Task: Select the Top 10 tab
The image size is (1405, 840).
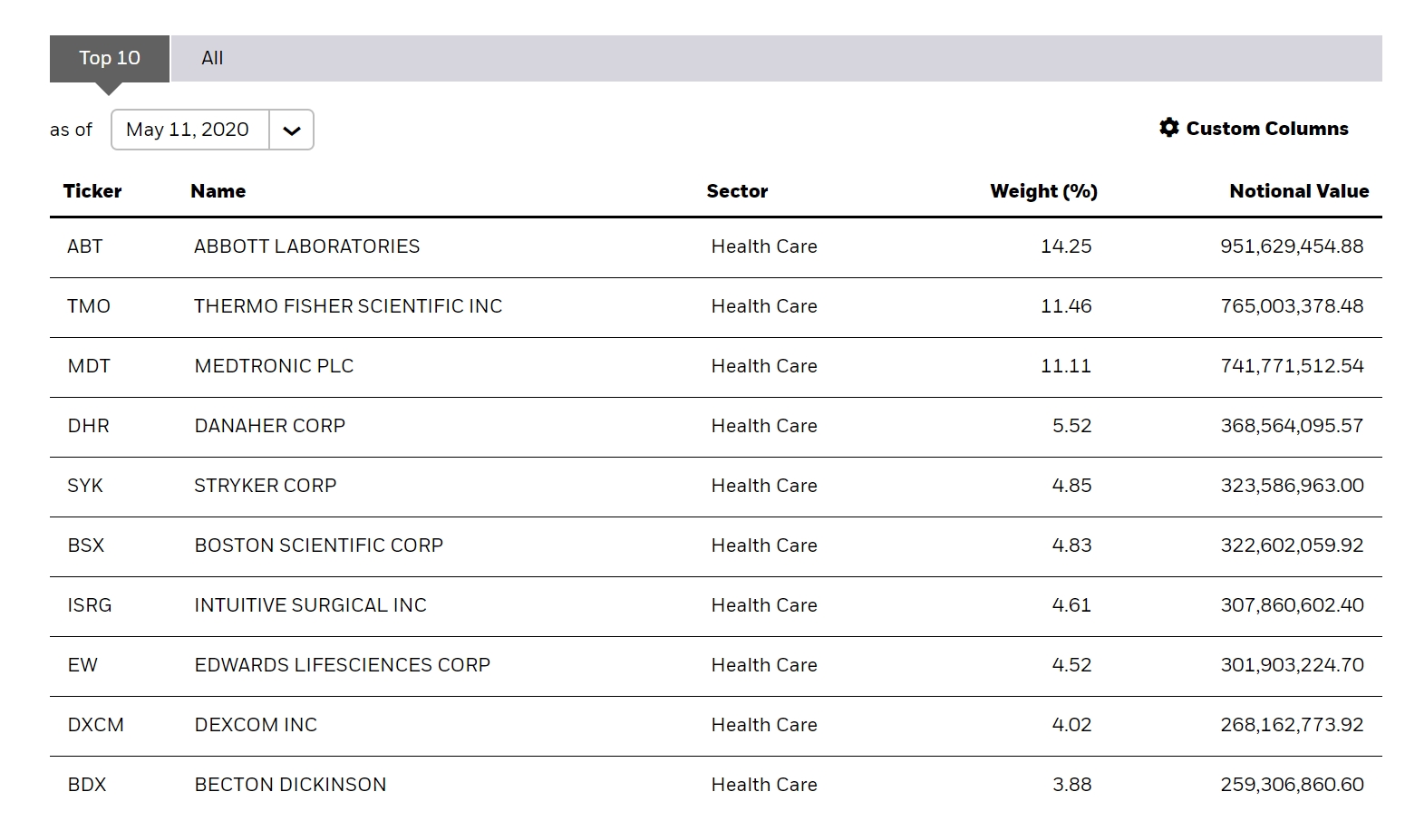Action: pyautogui.click(x=110, y=58)
